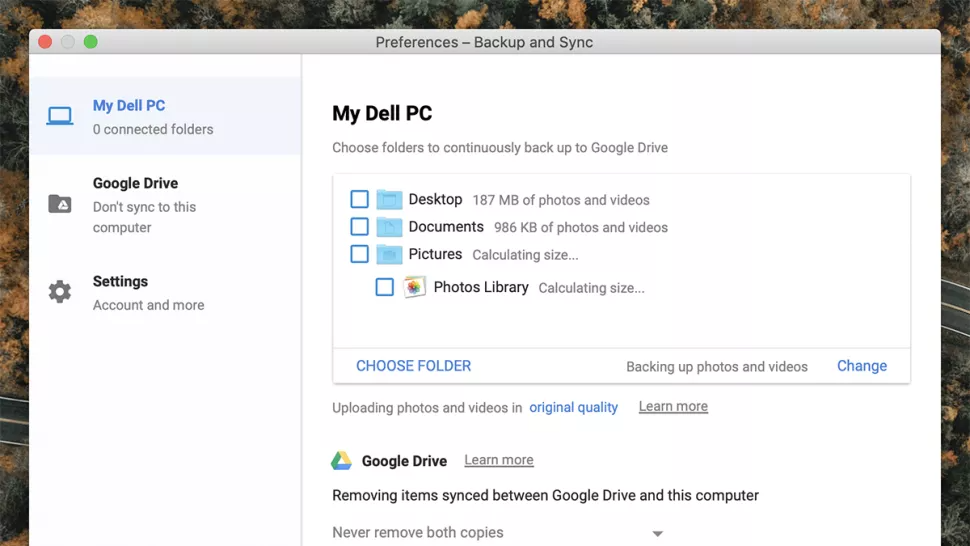Tick the Pictures folder checkbox

click(x=360, y=254)
